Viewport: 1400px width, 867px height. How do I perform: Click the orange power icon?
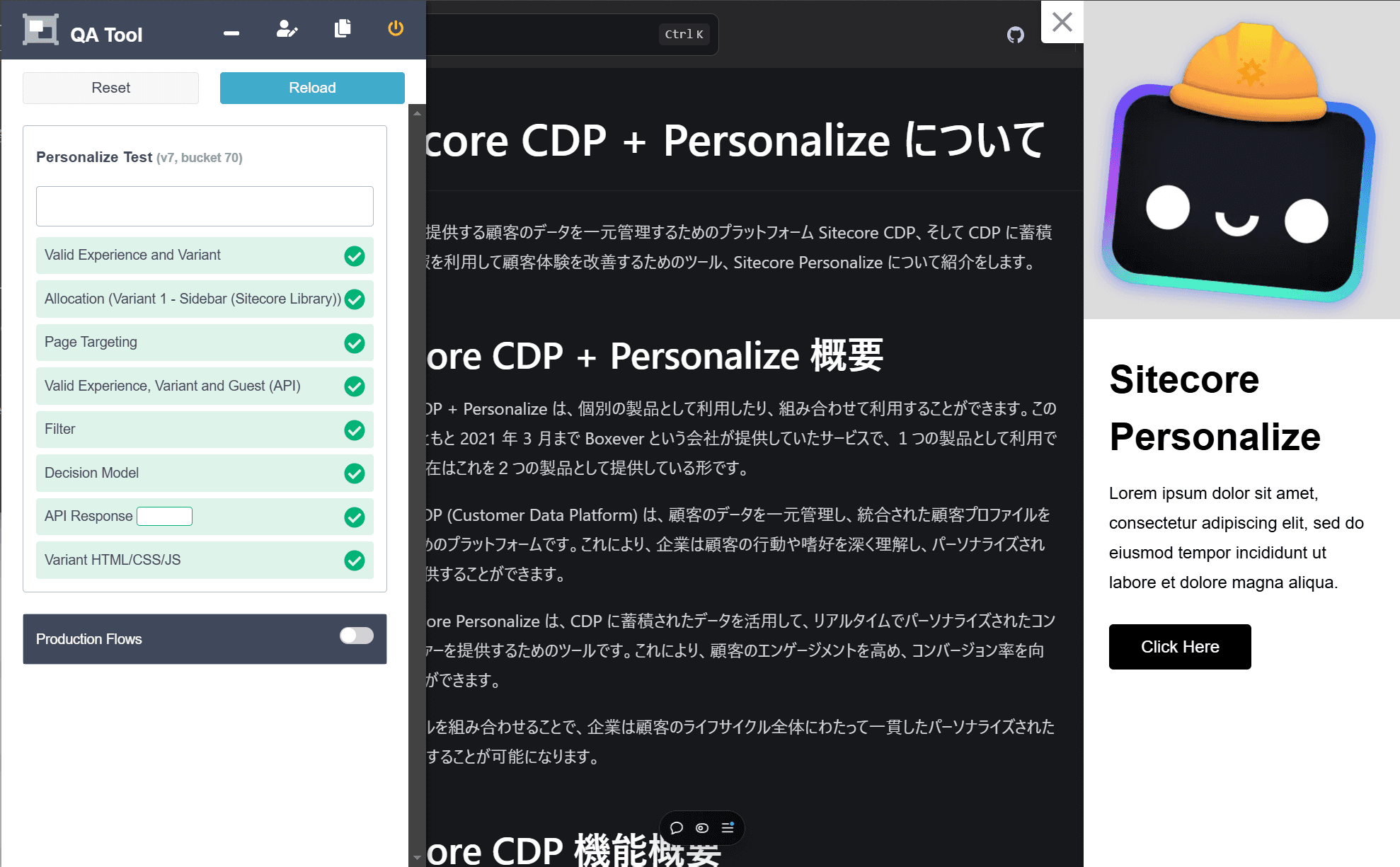click(396, 28)
